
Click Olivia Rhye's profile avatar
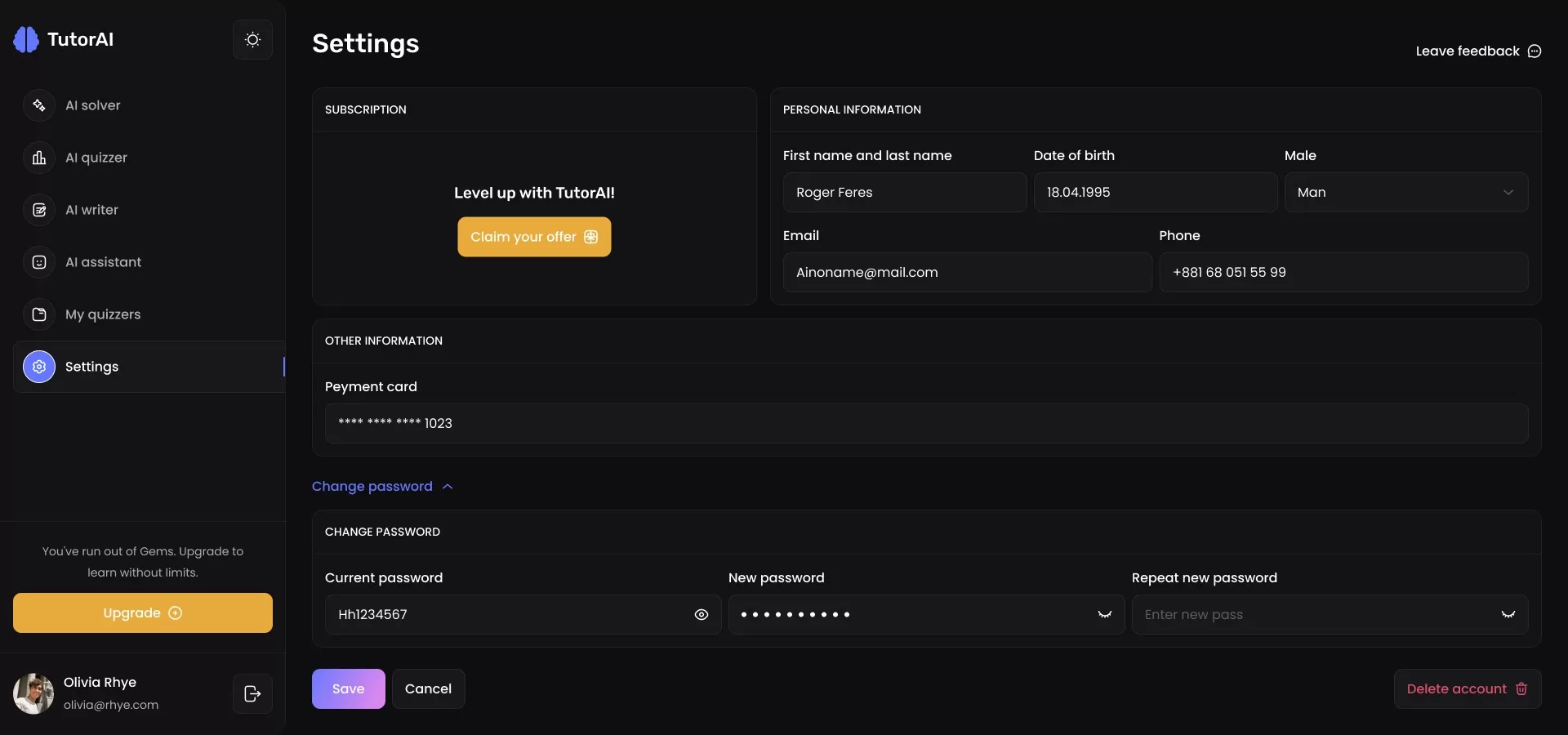[x=33, y=693]
